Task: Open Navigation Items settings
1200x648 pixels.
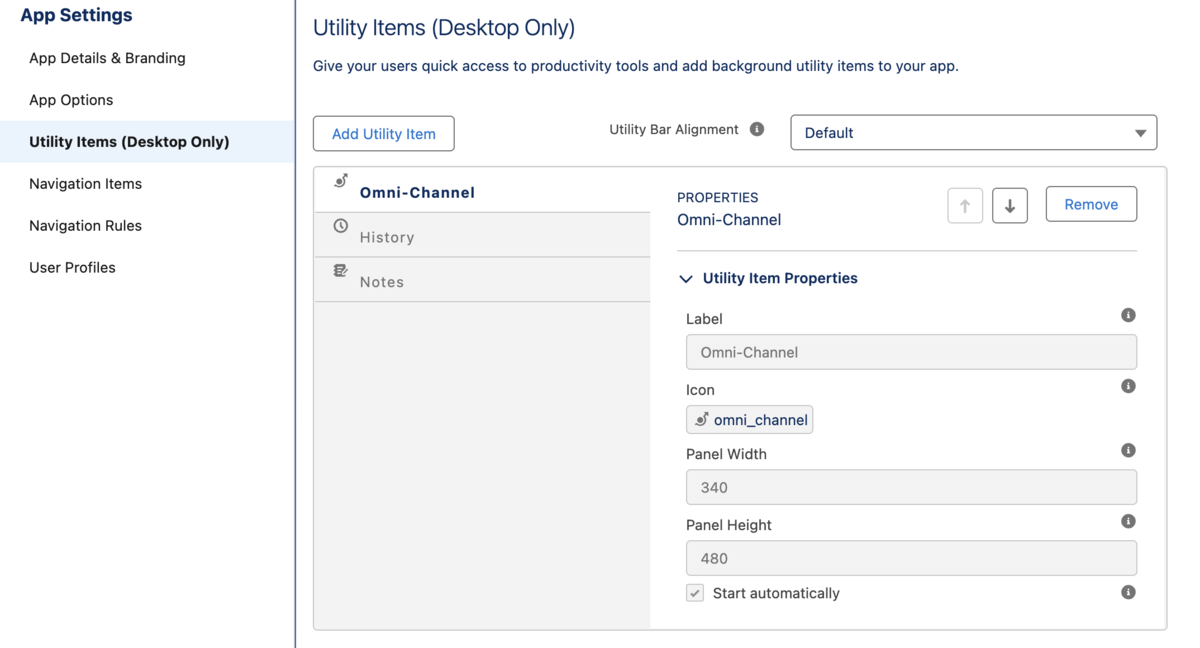Action: [85, 184]
